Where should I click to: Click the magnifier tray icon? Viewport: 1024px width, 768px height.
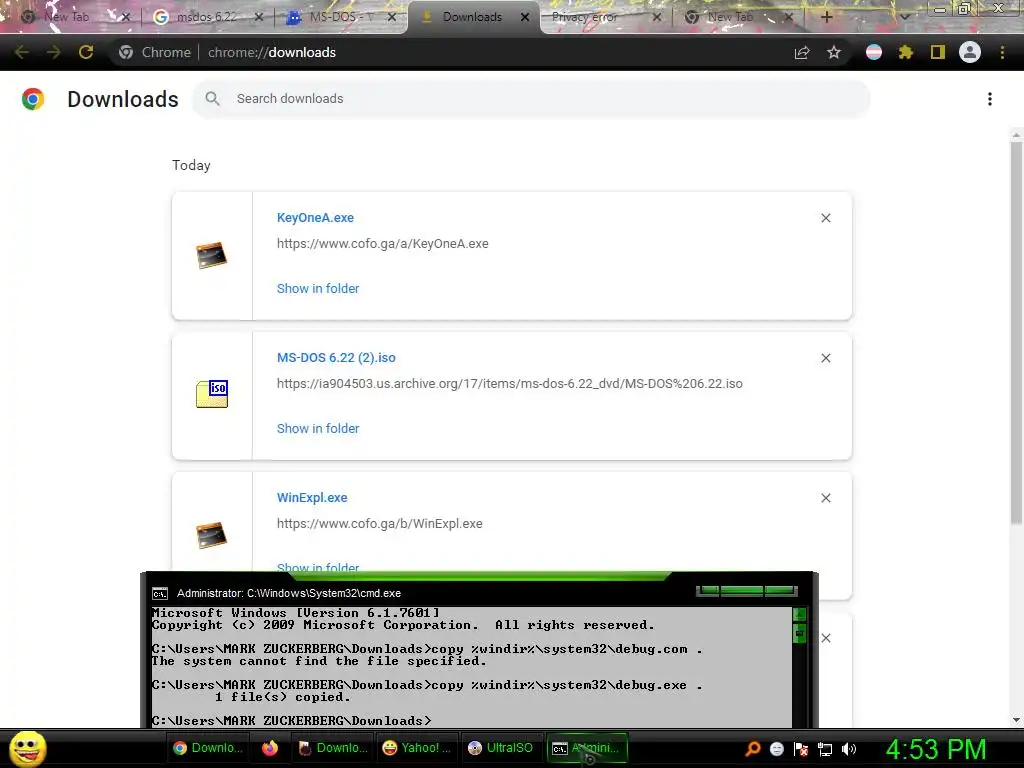click(752, 749)
